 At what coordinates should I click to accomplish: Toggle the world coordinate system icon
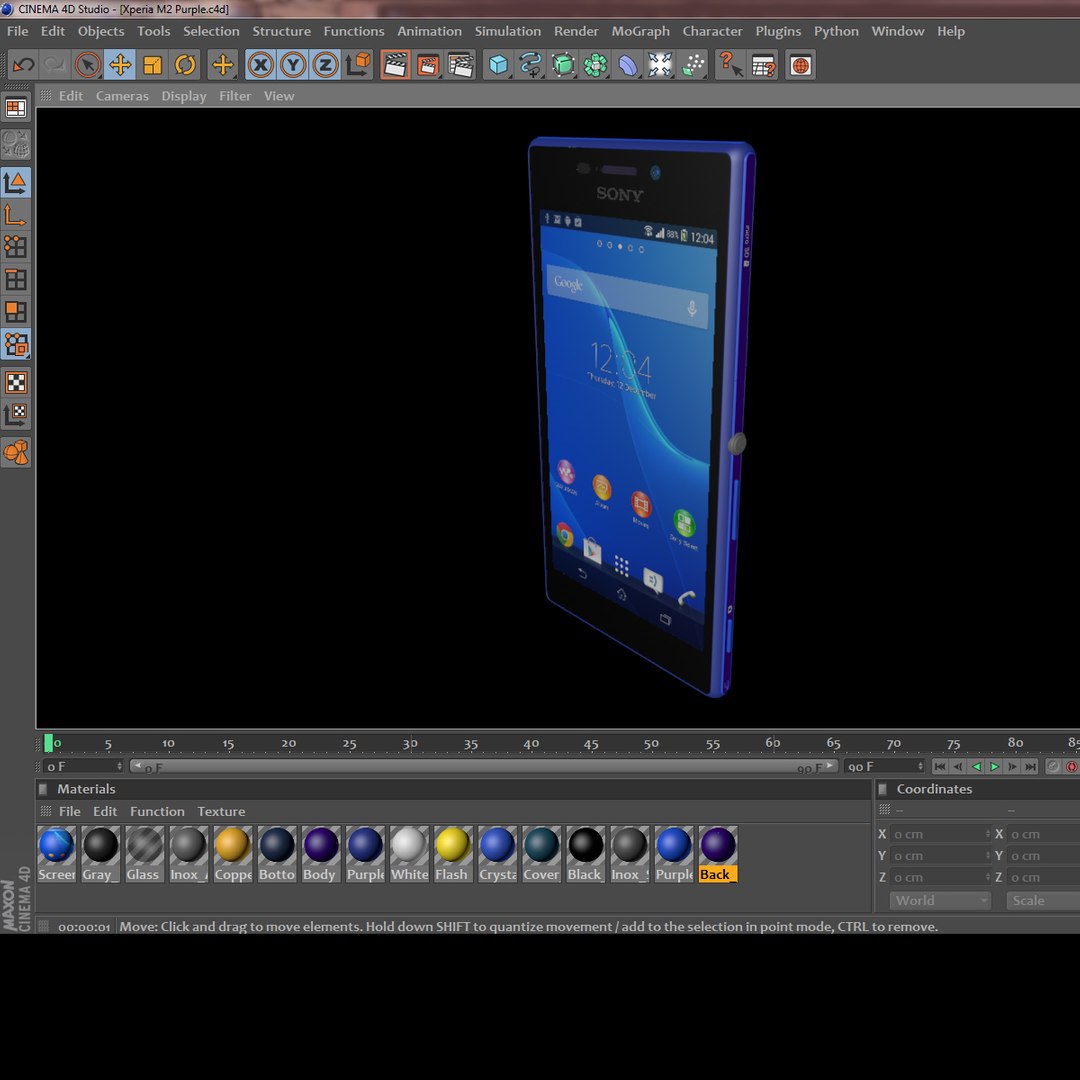358,65
